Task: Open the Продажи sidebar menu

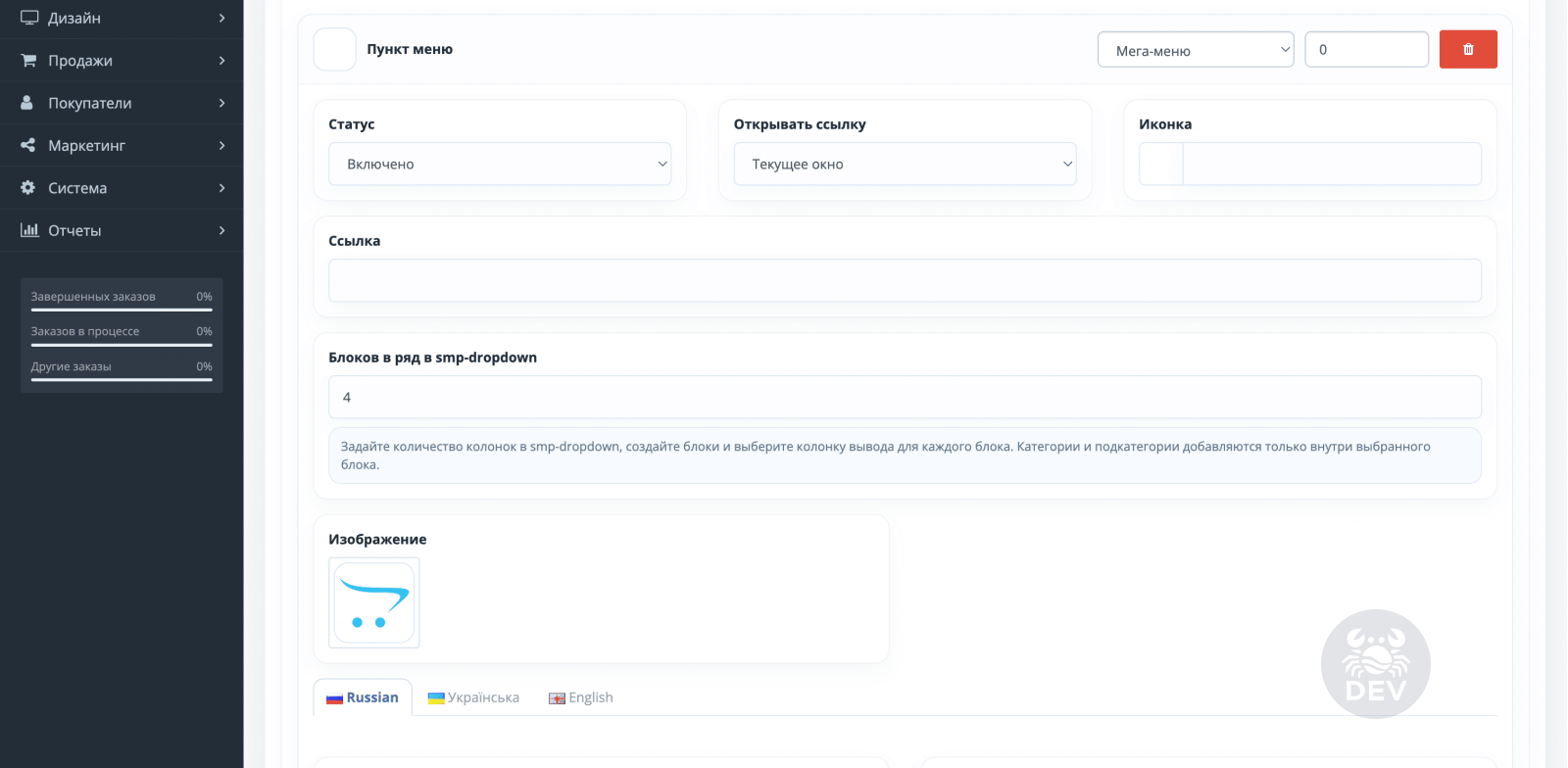Action: click(x=122, y=60)
